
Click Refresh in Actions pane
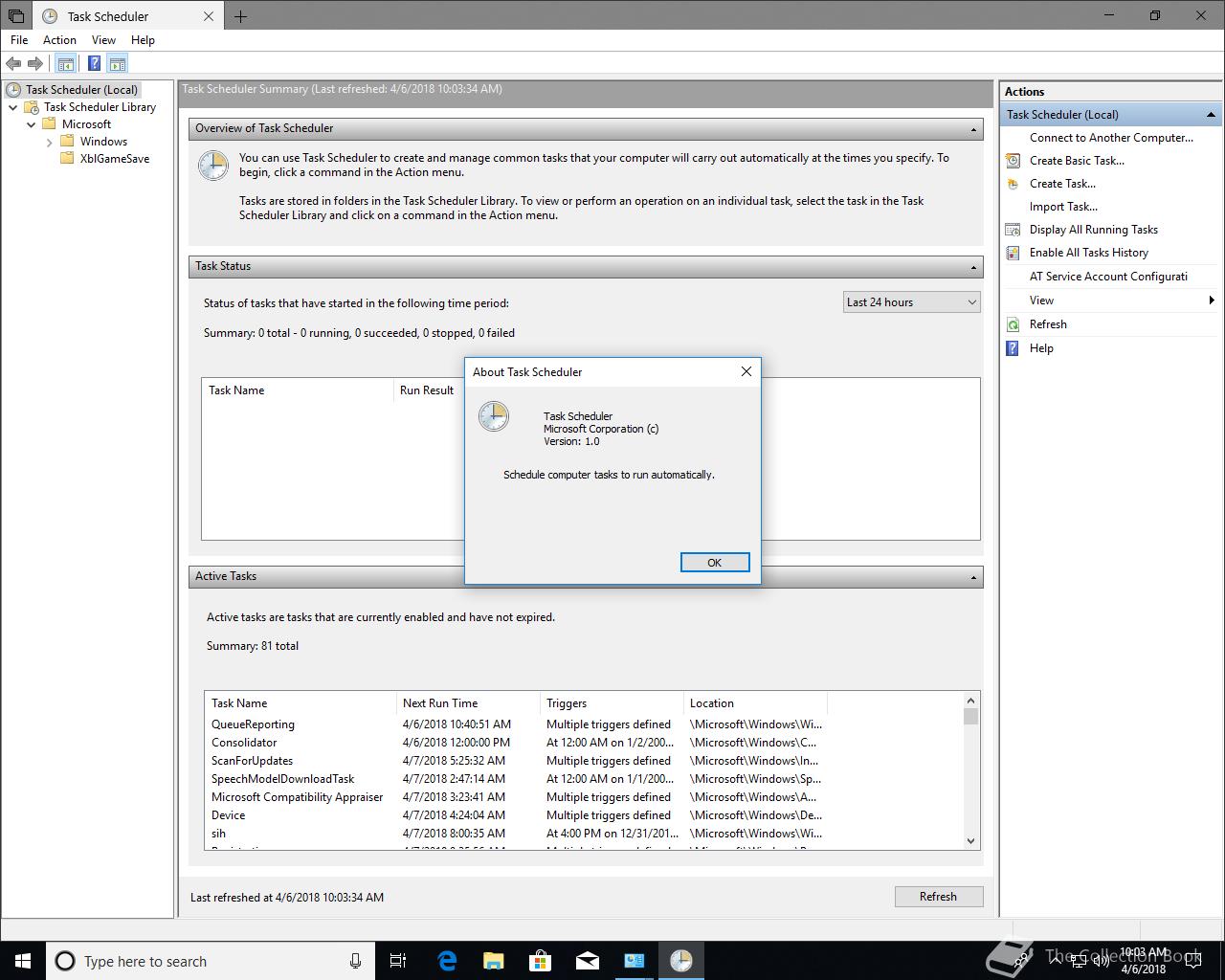(x=1048, y=324)
